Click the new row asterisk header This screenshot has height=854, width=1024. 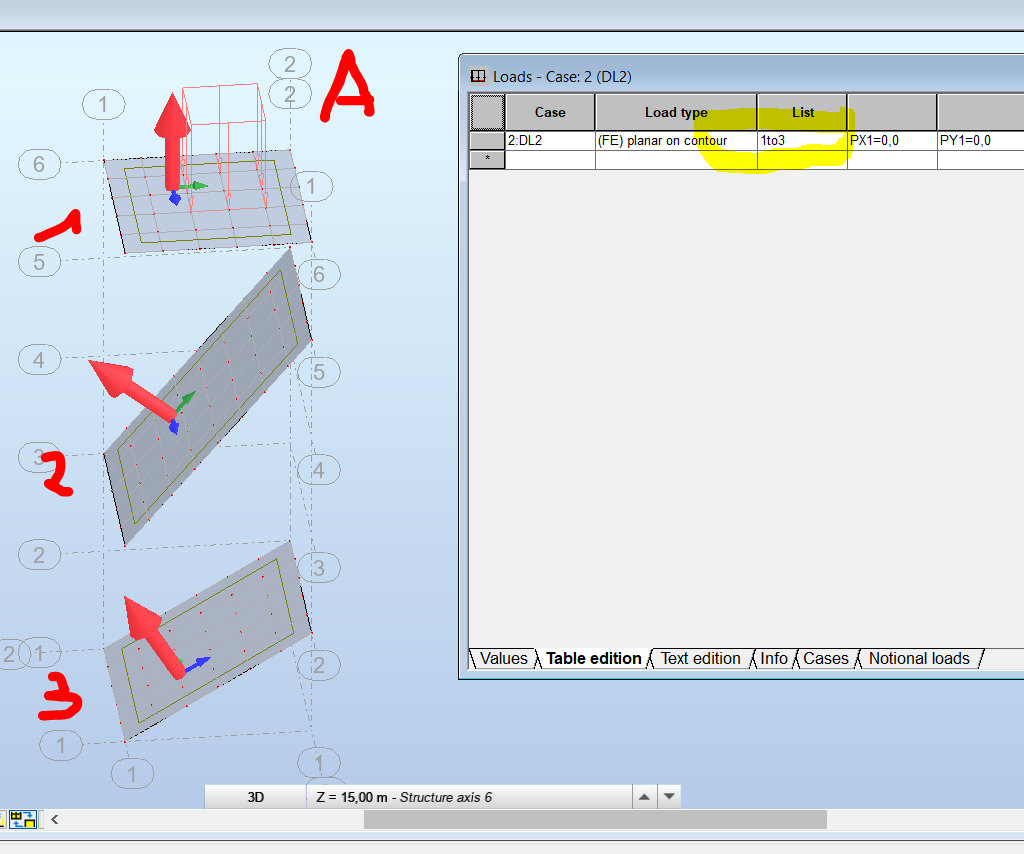click(487, 159)
